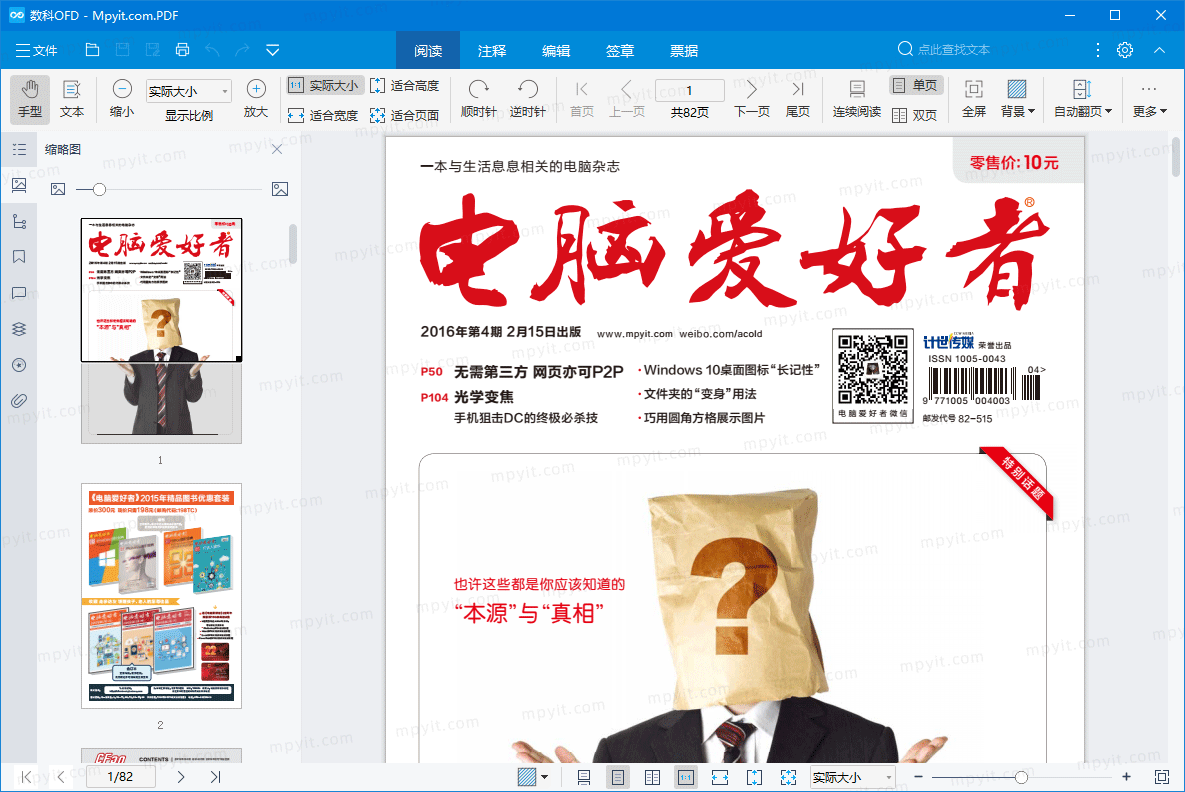Image resolution: width=1185 pixels, height=792 pixels.
Task: Open the bookmark sidebar icon
Action: click(20, 257)
